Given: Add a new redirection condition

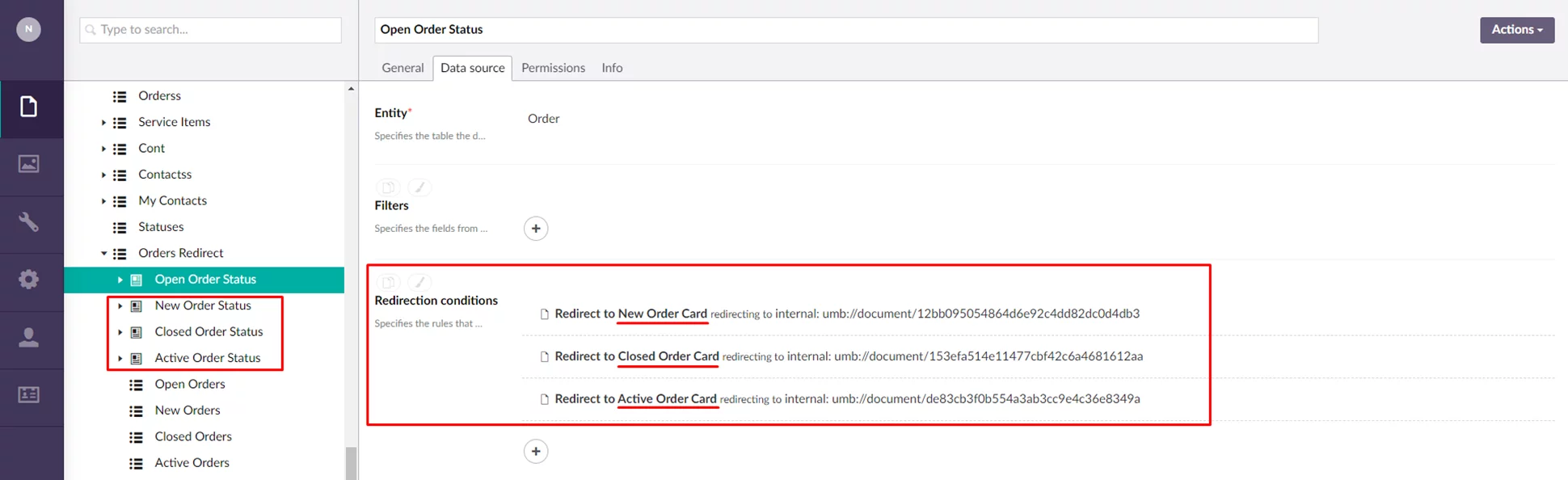Looking at the screenshot, I should tap(536, 451).
